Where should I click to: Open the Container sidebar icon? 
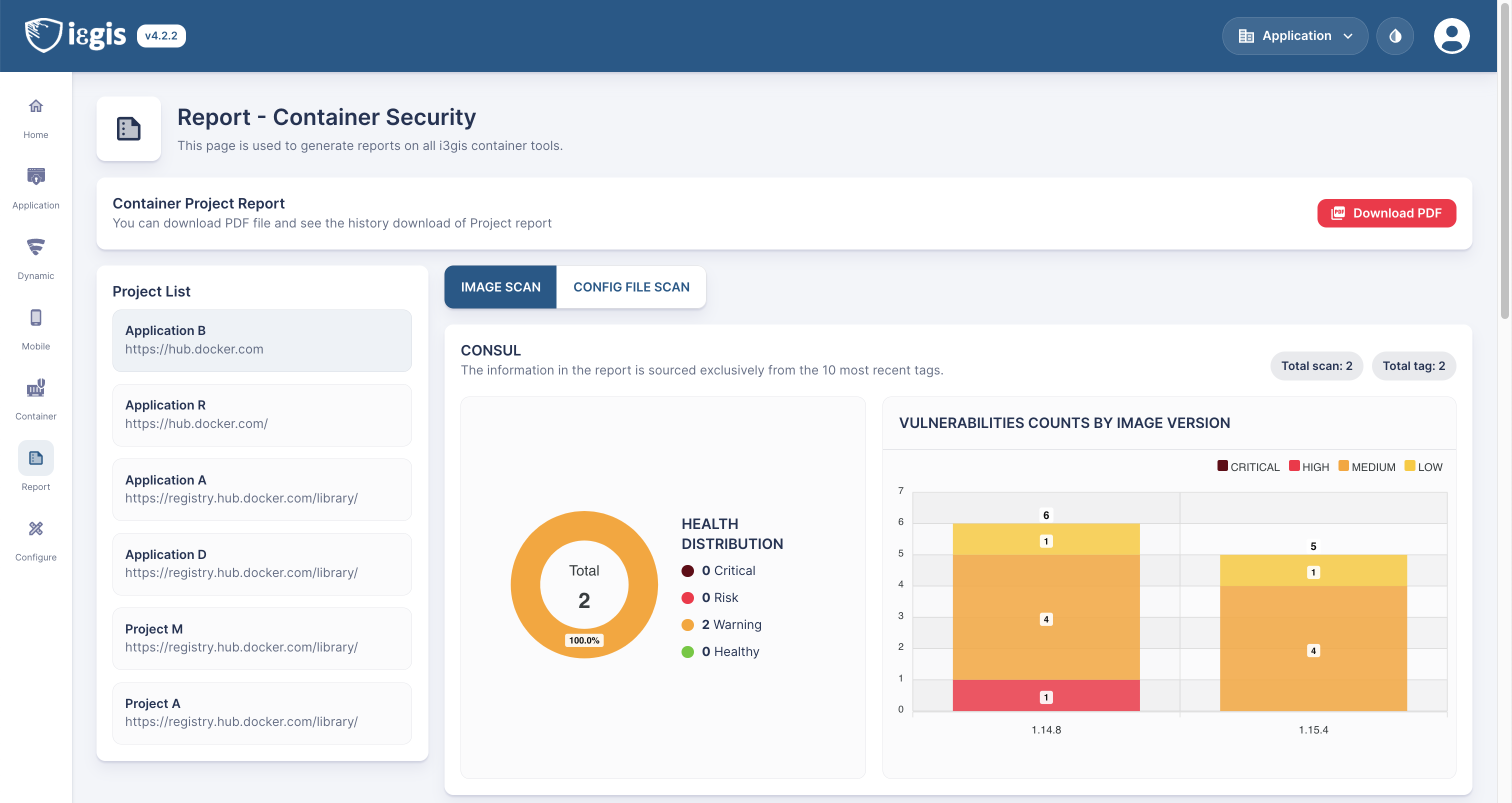pyautogui.click(x=36, y=388)
